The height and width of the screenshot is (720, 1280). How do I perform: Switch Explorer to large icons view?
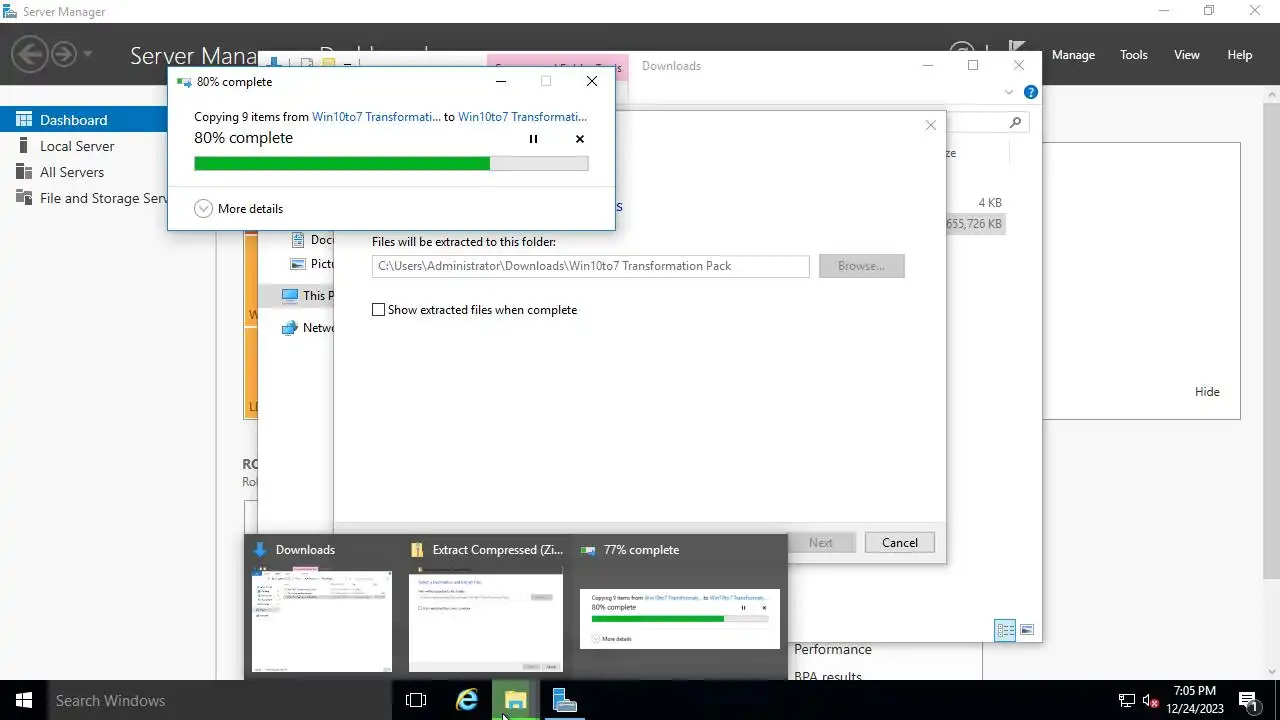pyautogui.click(x=1027, y=630)
